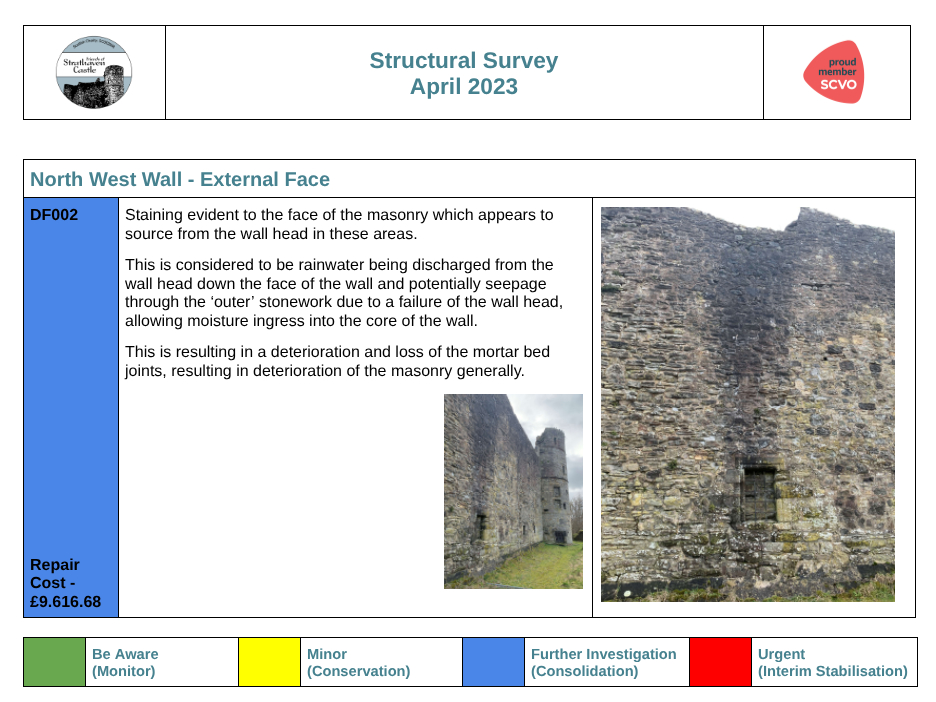The height and width of the screenshot is (702, 936).
Task: Click the paragraph starting 'Staining evident'
Action: (x=338, y=224)
